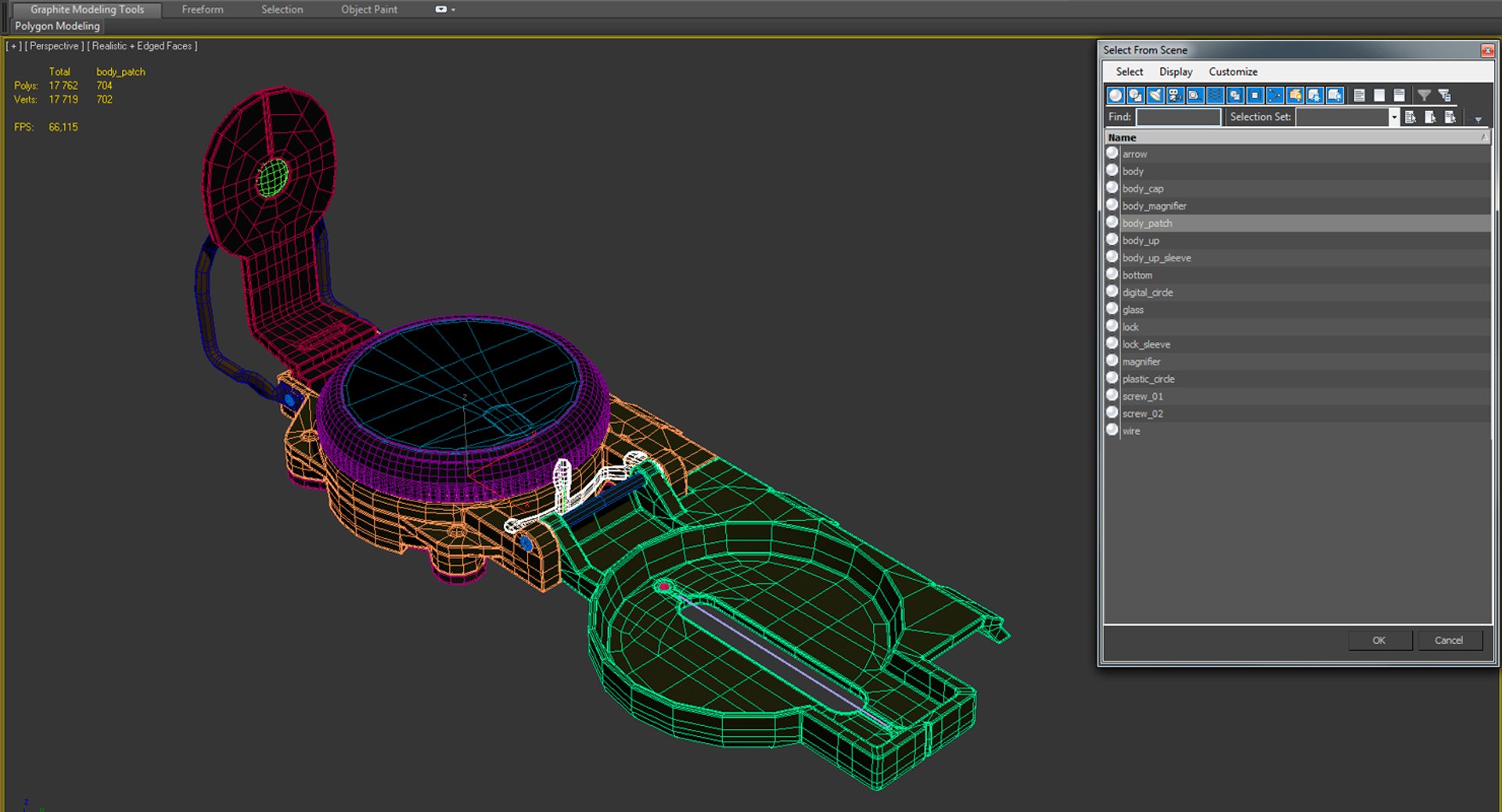The height and width of the screenshot is (812, 1502).
Task: Click the Select Invert icon
Action: coord(1400,95)
